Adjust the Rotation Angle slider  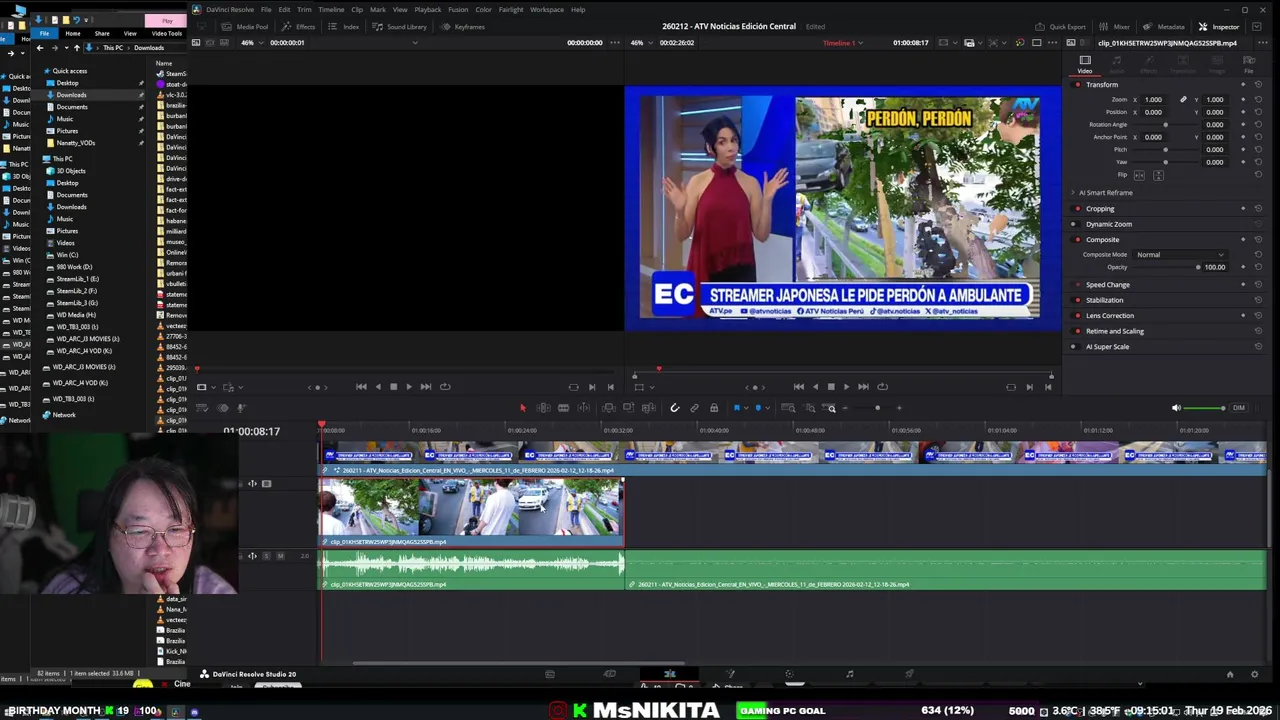[1166, 125]
